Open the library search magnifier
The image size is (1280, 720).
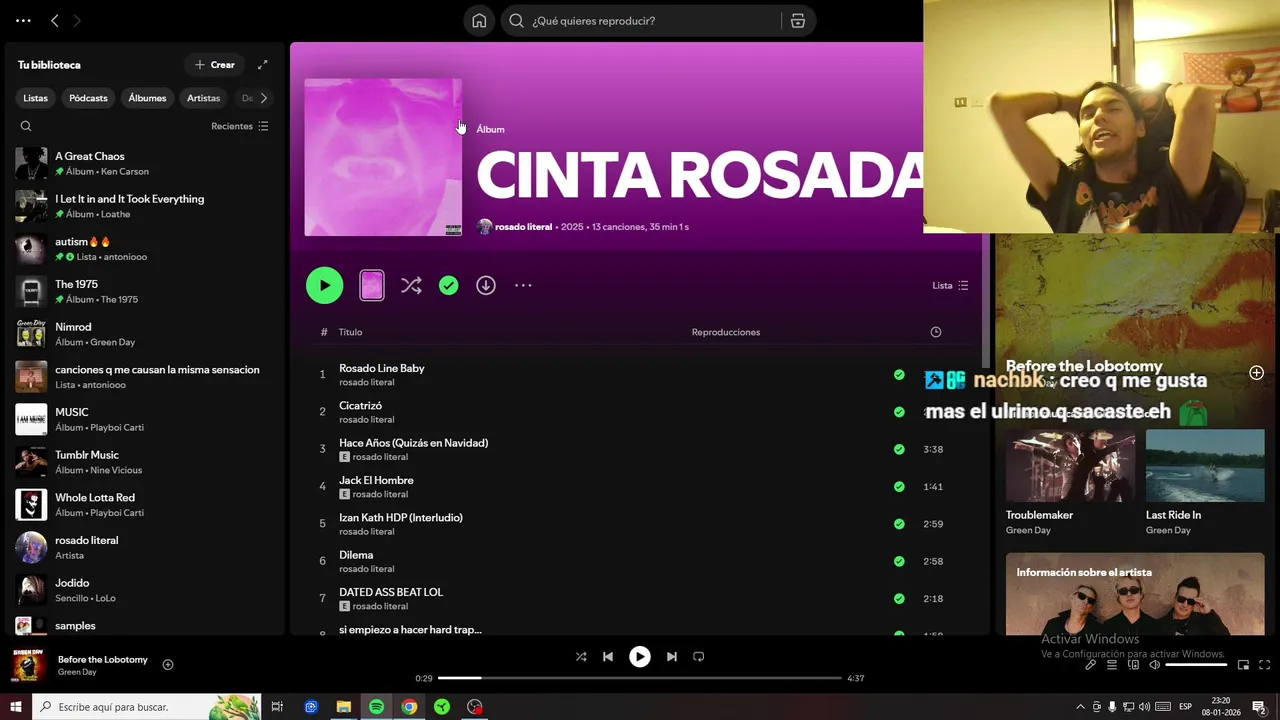[26, 126]
